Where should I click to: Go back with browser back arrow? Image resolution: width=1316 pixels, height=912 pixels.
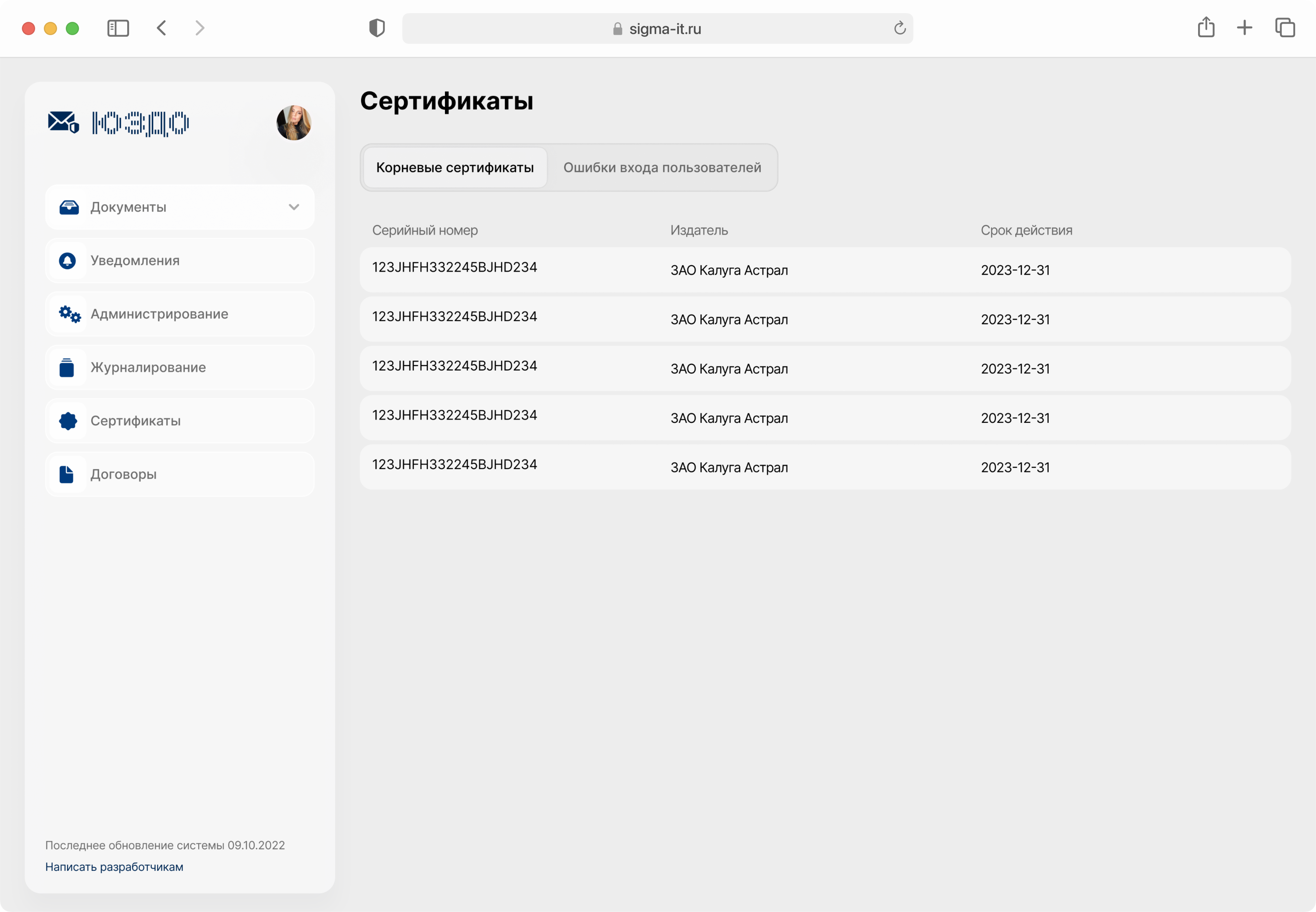(x=162, y=28)
